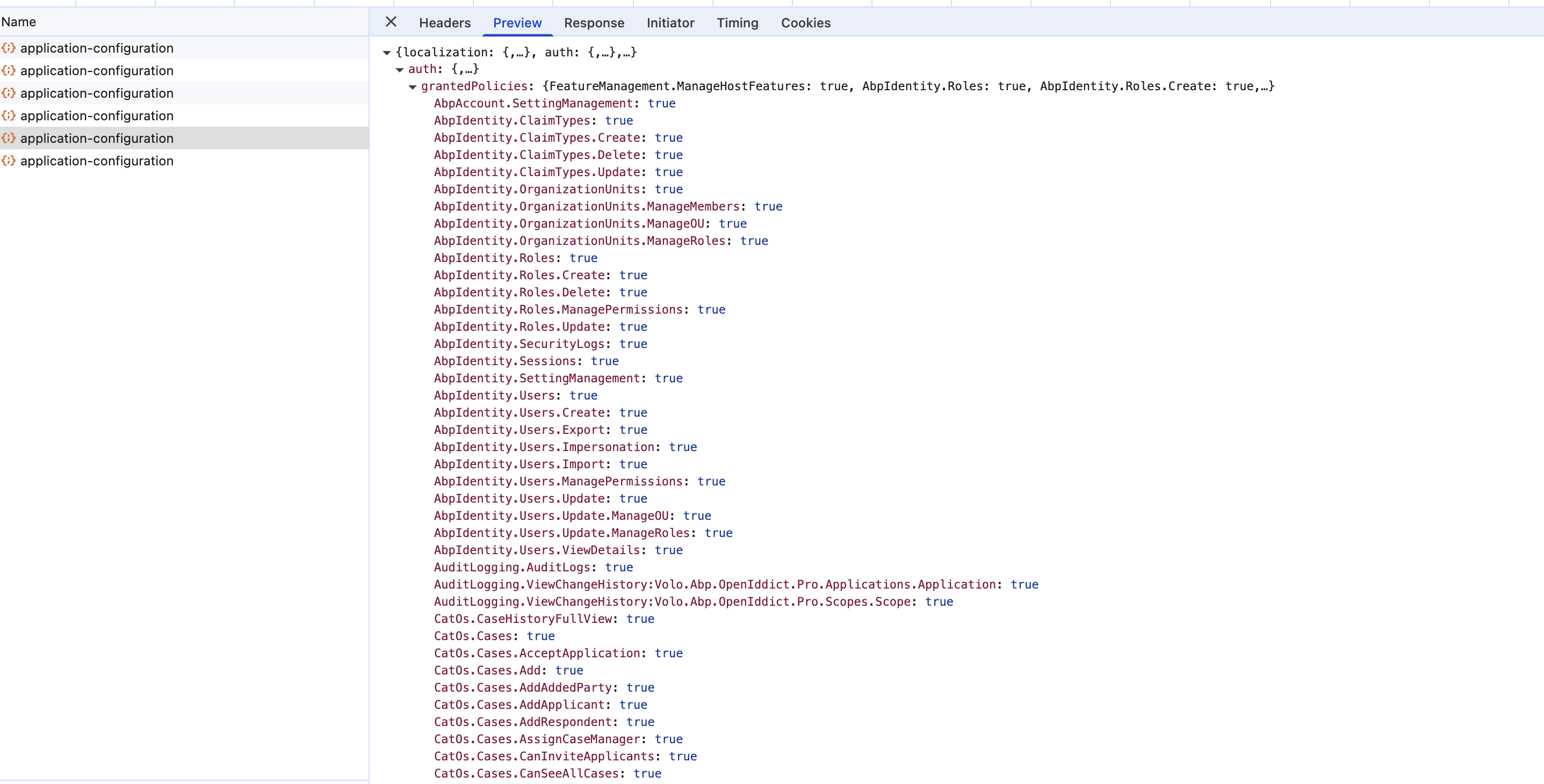Screen dimensions: 1544x784
Task: Click the Name column header
Action: (19, 22)
